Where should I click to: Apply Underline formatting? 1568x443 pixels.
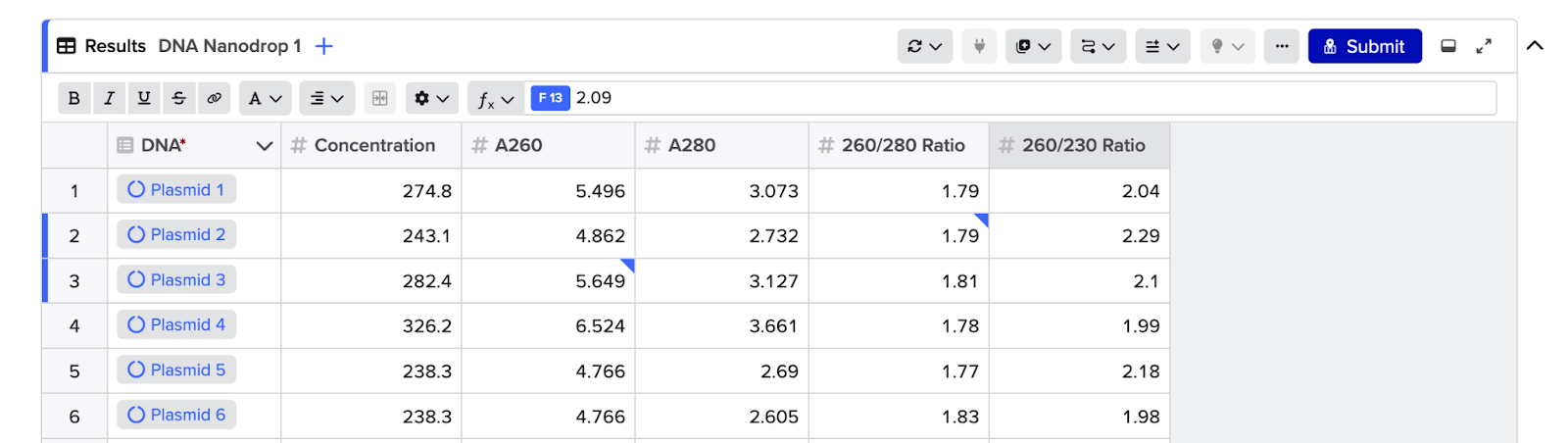tap(144, 98)
